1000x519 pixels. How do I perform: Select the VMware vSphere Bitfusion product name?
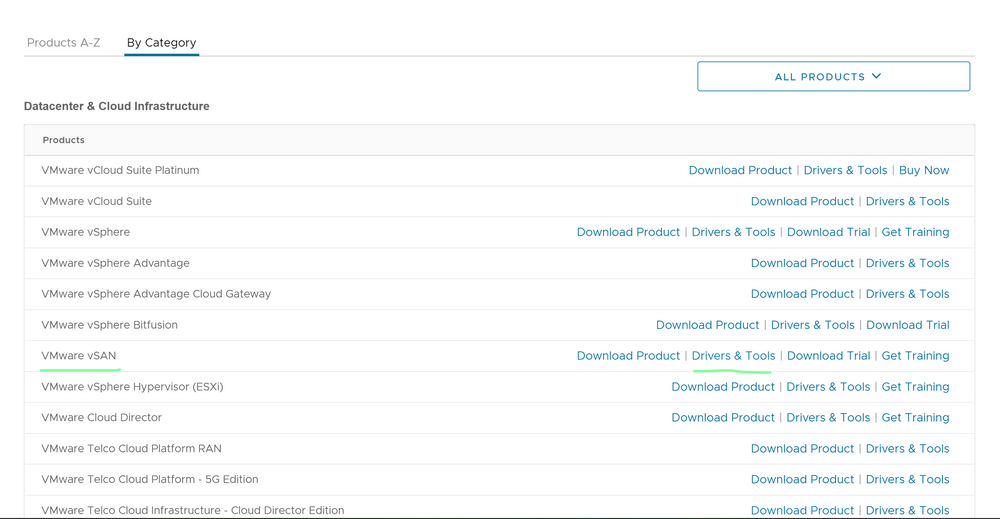click(x=110, y=325)
